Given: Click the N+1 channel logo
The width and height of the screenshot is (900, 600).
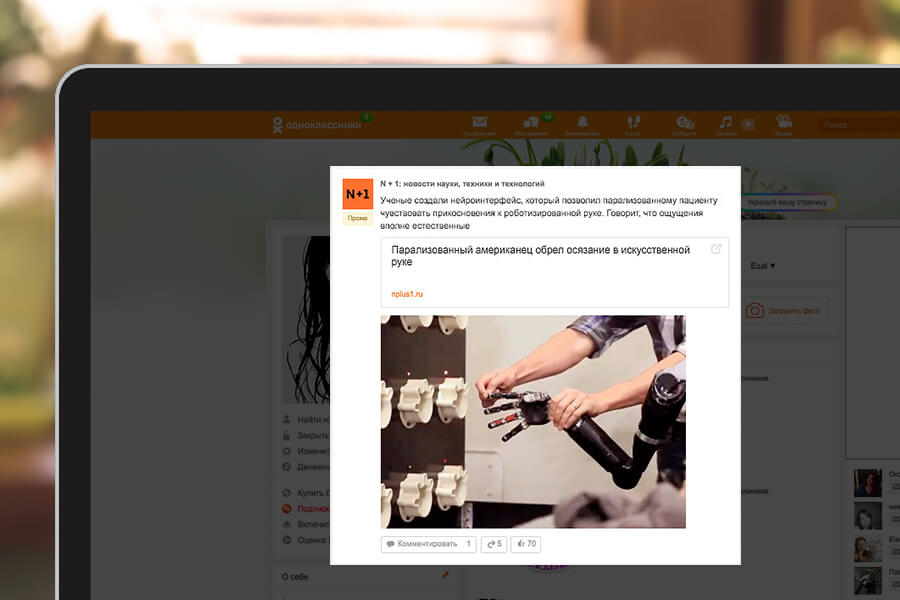Looking at the screenshot, I should click(x=357, y=190).
